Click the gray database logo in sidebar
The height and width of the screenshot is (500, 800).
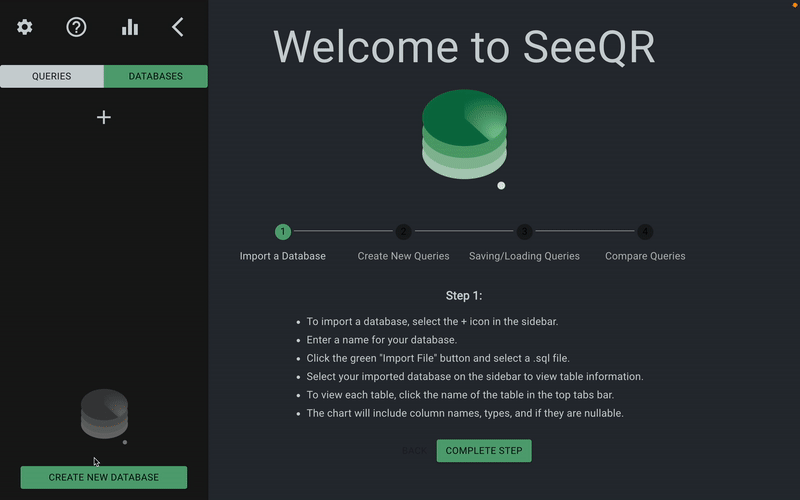click(105, 416)
